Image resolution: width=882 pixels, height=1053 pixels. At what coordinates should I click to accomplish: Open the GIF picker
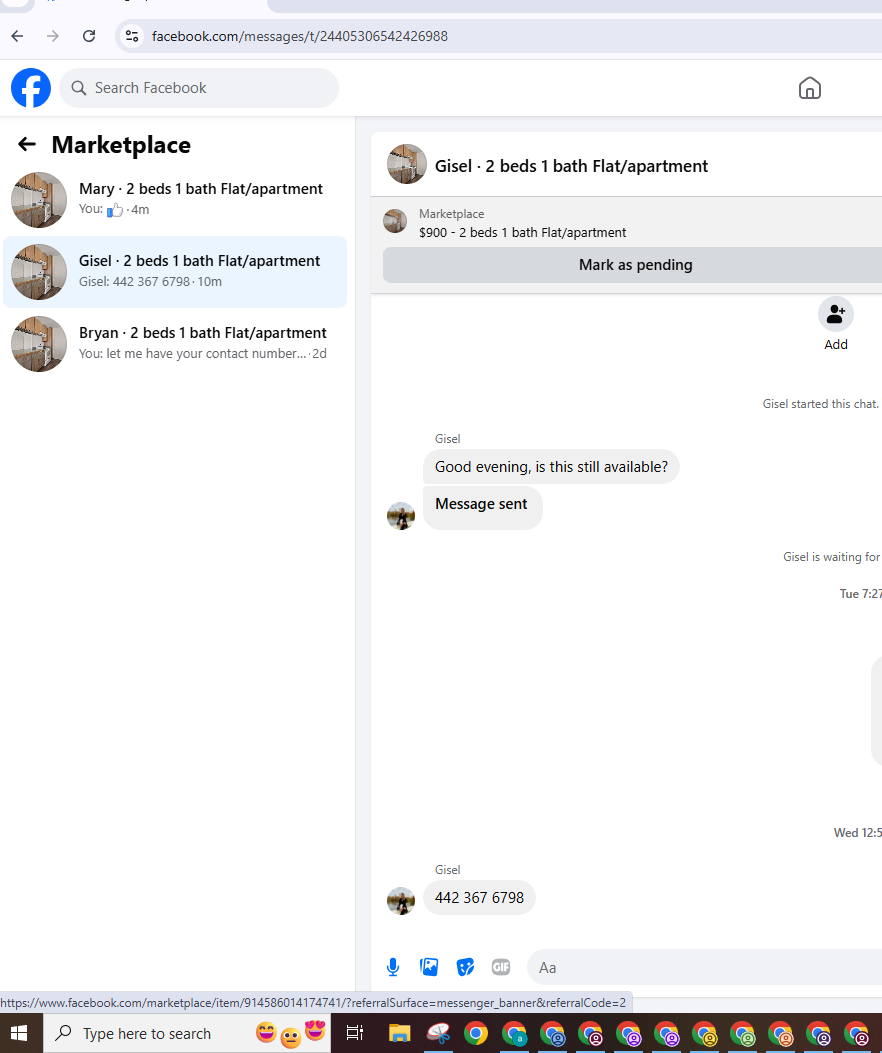[500, 967]
